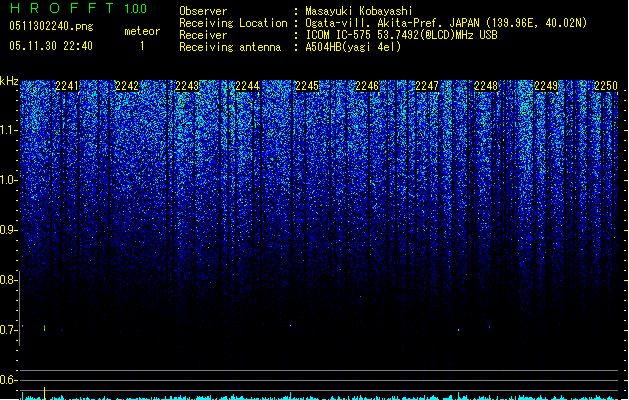629x400 pixels.
Task: Click the timestamp 05.11.30 22:40
Action: coord(51,46)
